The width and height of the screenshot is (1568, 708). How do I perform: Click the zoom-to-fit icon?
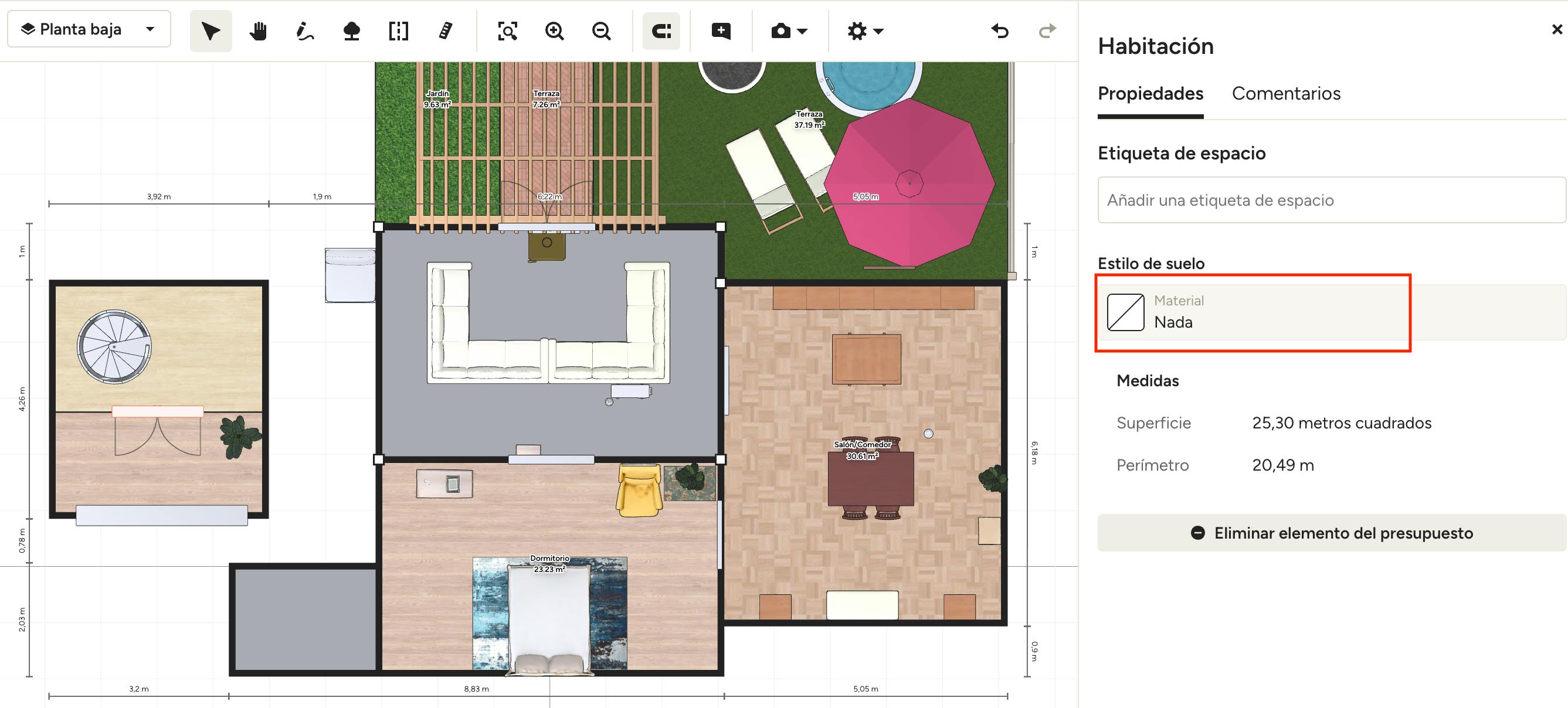point(507,31)
